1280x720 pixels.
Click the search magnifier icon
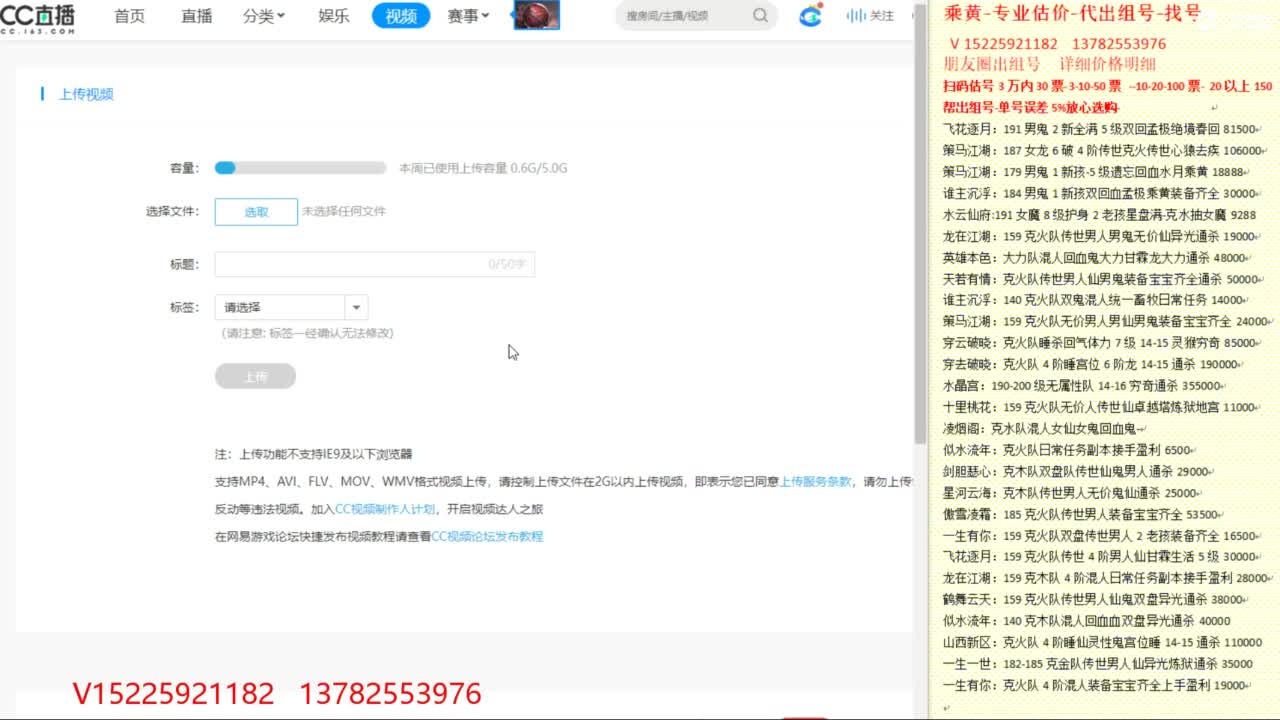point(761,16)
